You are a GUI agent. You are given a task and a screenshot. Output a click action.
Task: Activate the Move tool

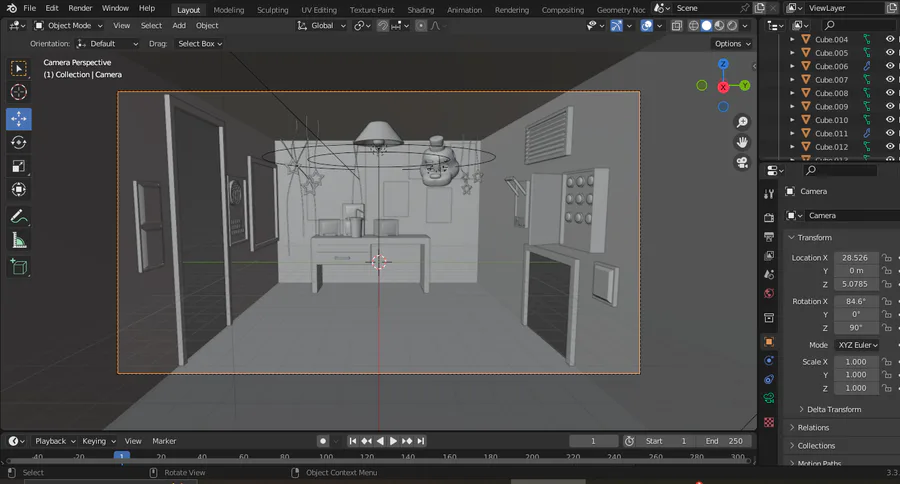(x=19, y=119)
